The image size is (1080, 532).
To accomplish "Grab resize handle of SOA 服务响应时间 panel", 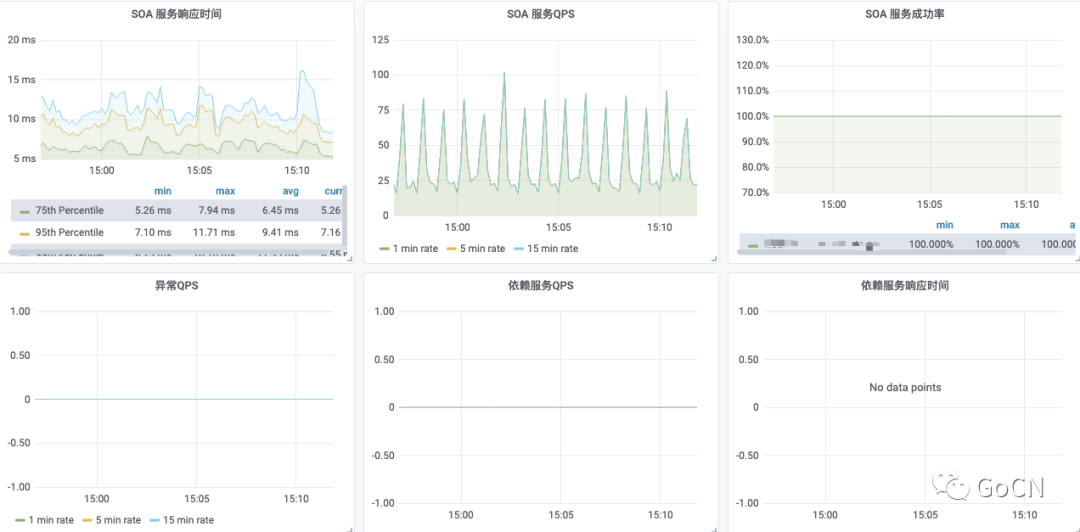I will (350, 258).
